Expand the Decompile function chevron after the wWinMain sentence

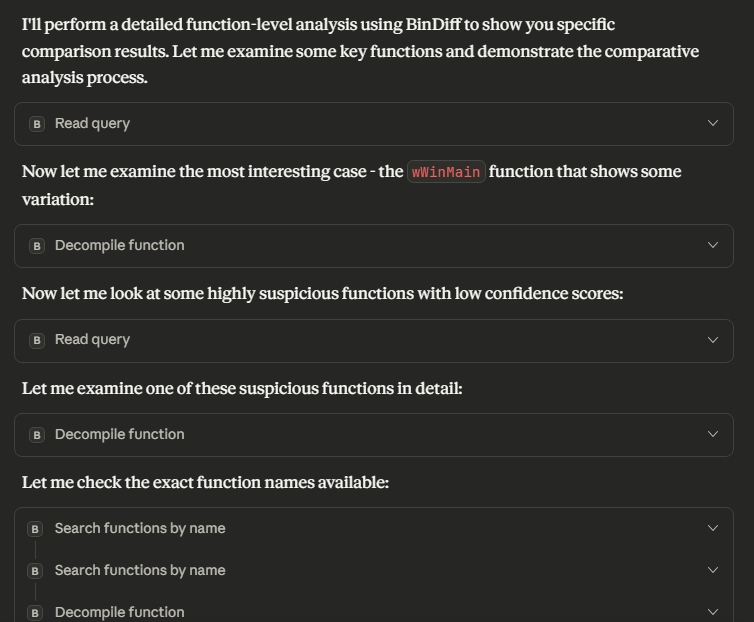coord(712,246)
